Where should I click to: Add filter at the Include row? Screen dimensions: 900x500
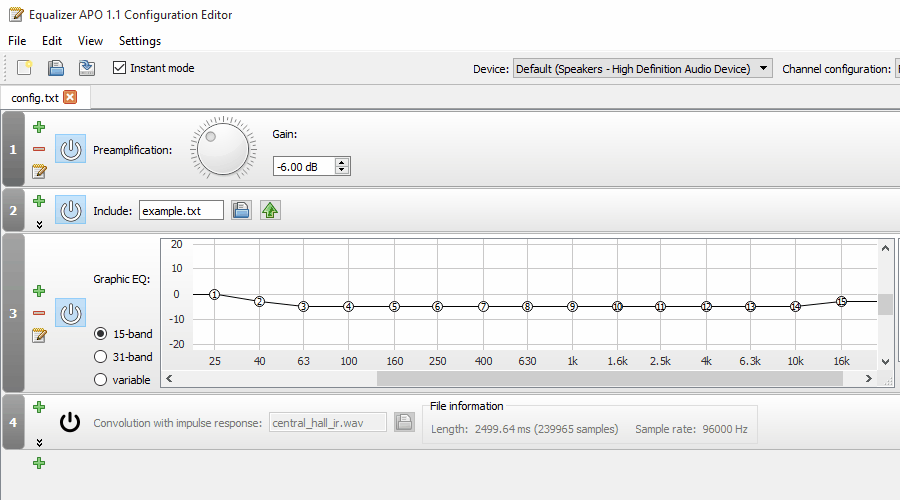tap(39, 201)
